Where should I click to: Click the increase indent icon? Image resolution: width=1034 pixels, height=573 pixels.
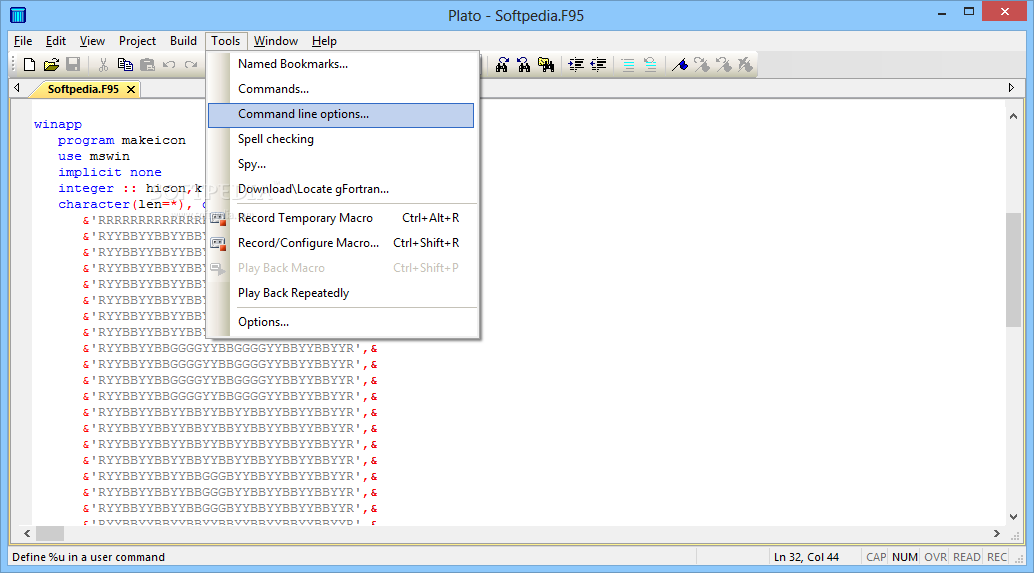click(576, 65)
